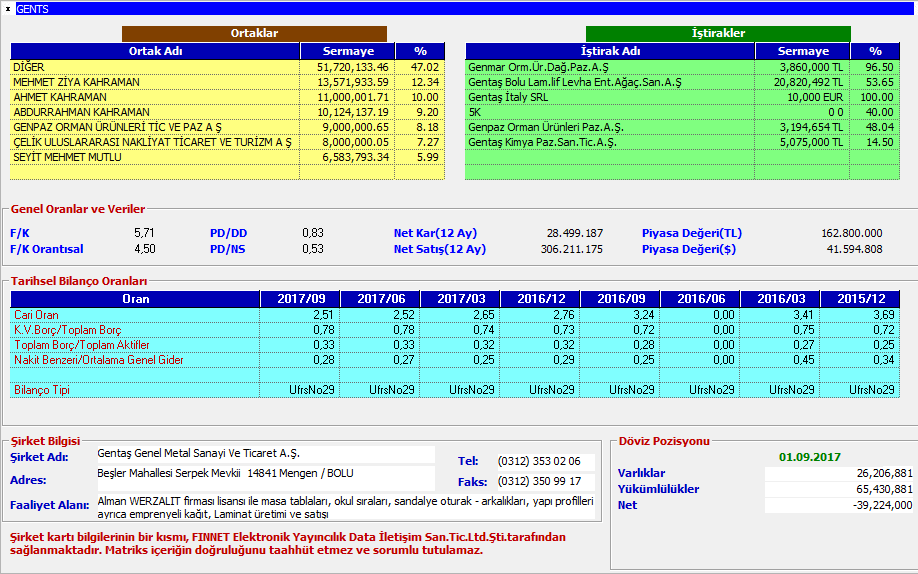
Task: Click Gentaş Bolu Lam.lif Levha subsidiary row
Action: pyautogui.click(x=682, y=82)
